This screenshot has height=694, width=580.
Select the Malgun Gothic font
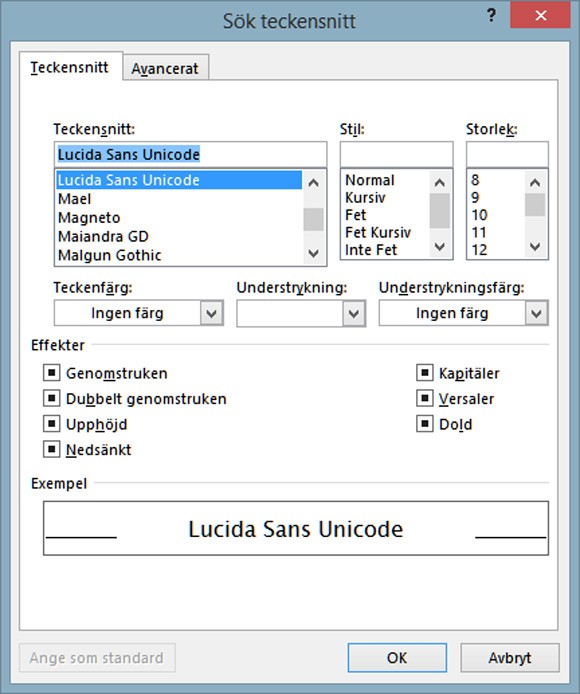[x=179, y=255]
